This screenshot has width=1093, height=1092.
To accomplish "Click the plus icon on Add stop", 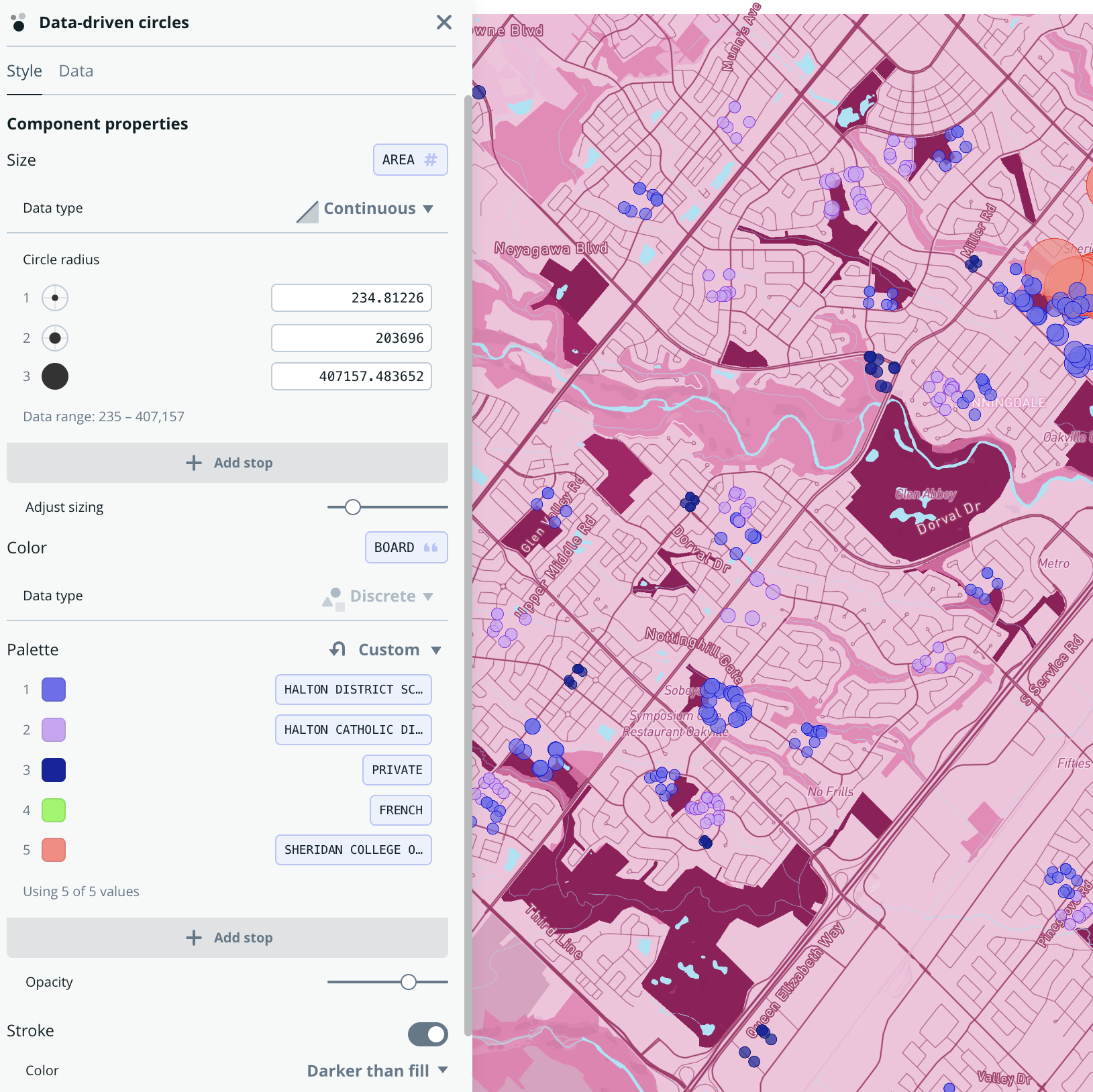I will point(194,462).
